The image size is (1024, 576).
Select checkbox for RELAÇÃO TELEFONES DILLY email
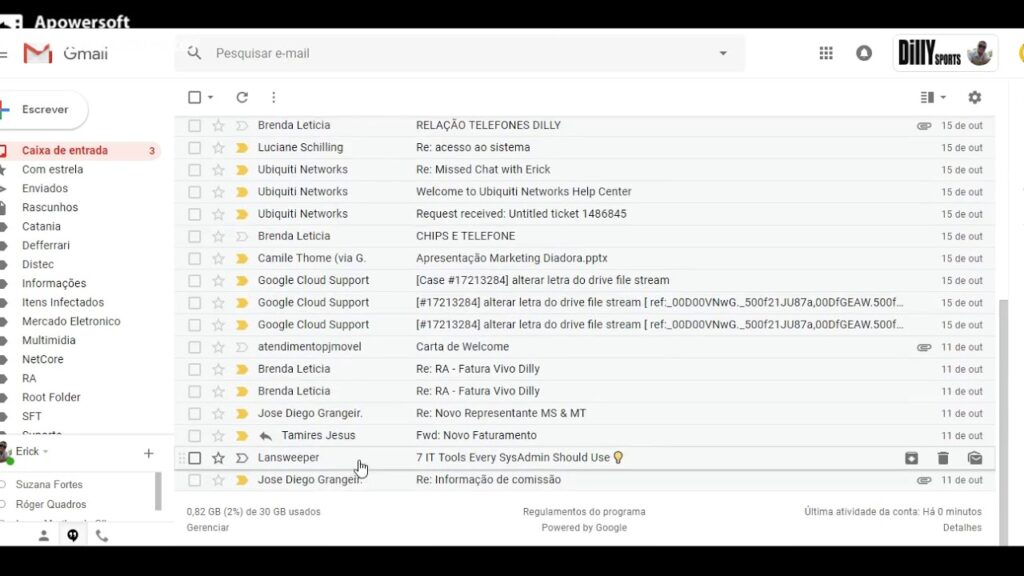tap(195, 125)
